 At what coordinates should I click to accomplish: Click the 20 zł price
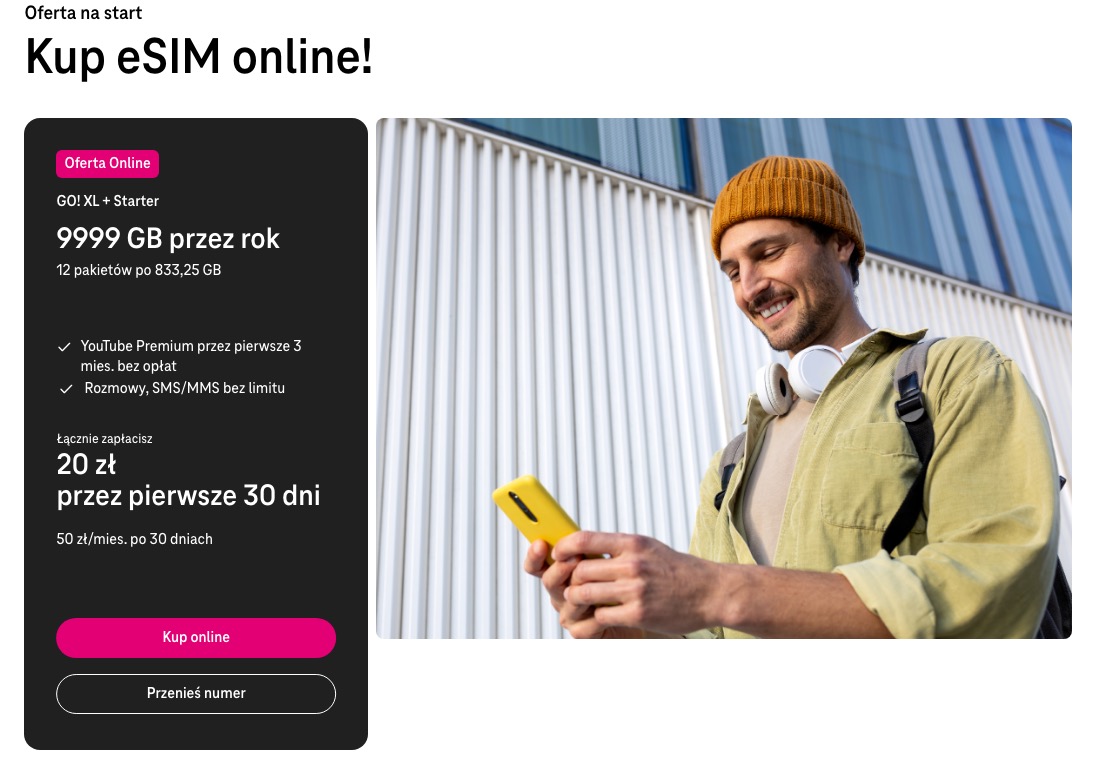(86, 464)
